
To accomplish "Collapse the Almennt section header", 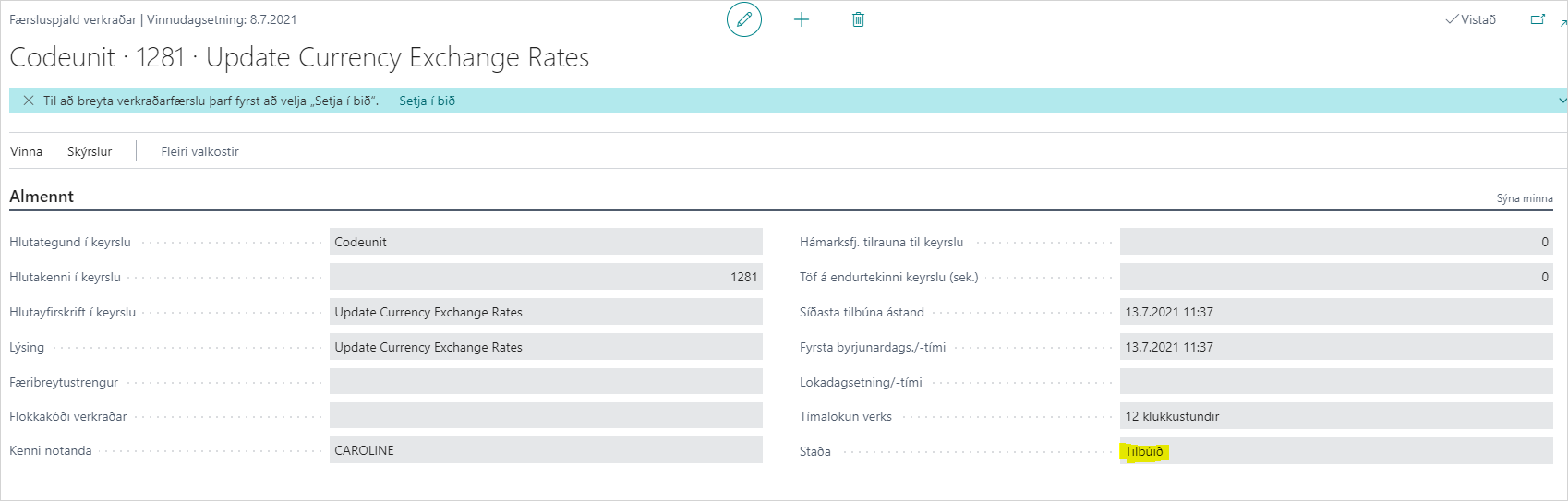I will [x=42, y=197].
